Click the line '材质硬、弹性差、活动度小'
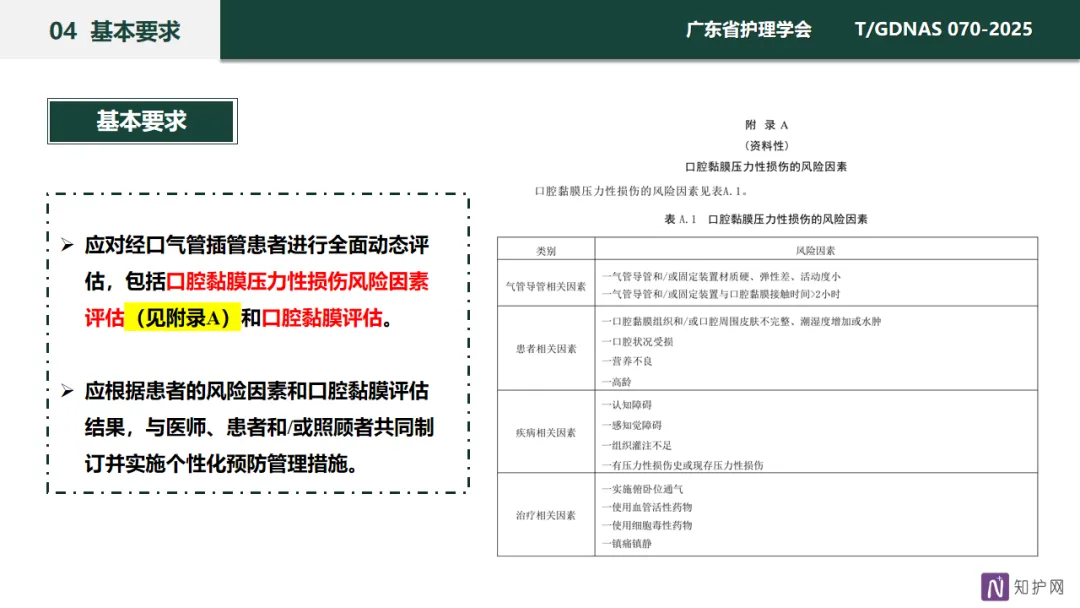The image size is (1080, 608). [721, 276]
